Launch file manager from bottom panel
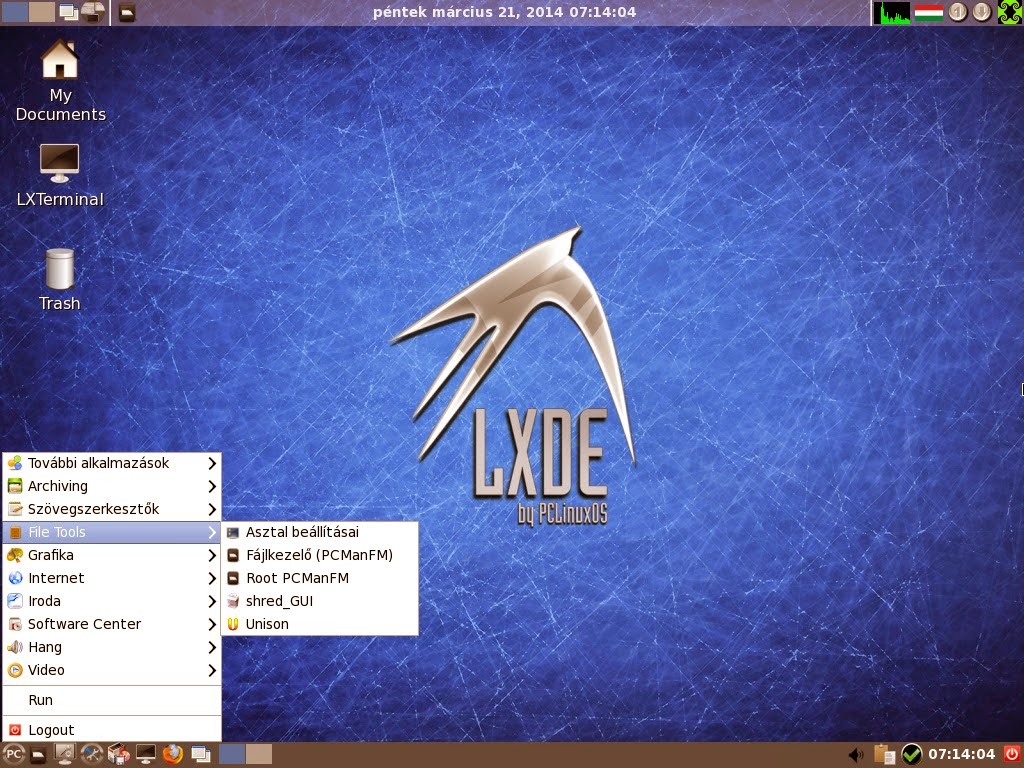1024x768 pixels. (x=39, y=755)
